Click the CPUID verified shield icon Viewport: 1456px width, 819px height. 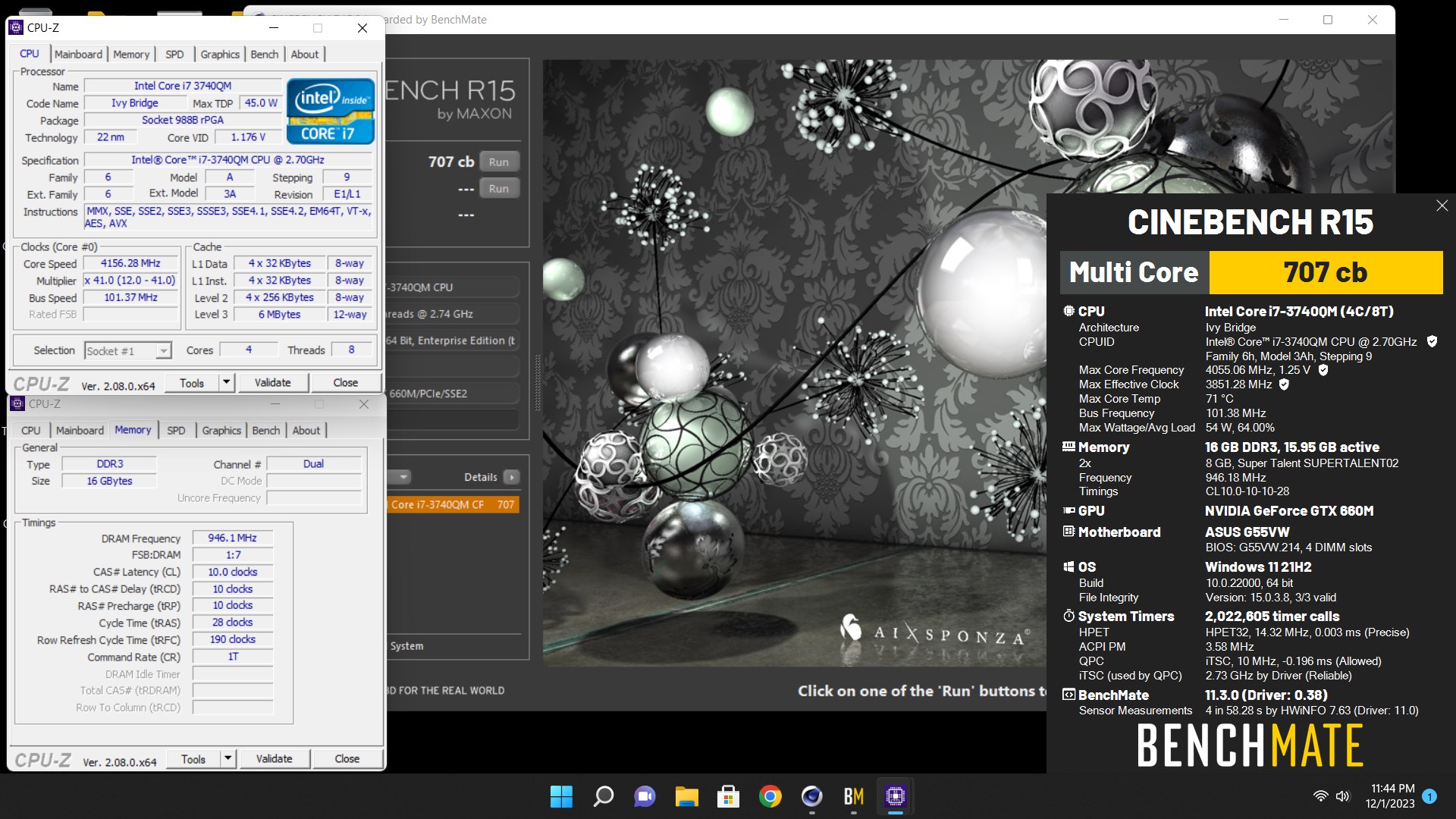pos(1432,342)
